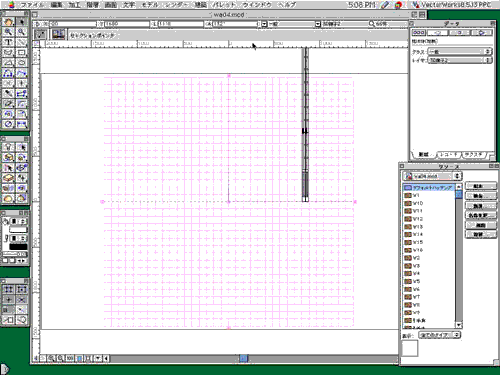Image resolution: width=500 pixels, height=375 pixels.
Task: Click the first button beside resource list
Action: pos(480,186)
